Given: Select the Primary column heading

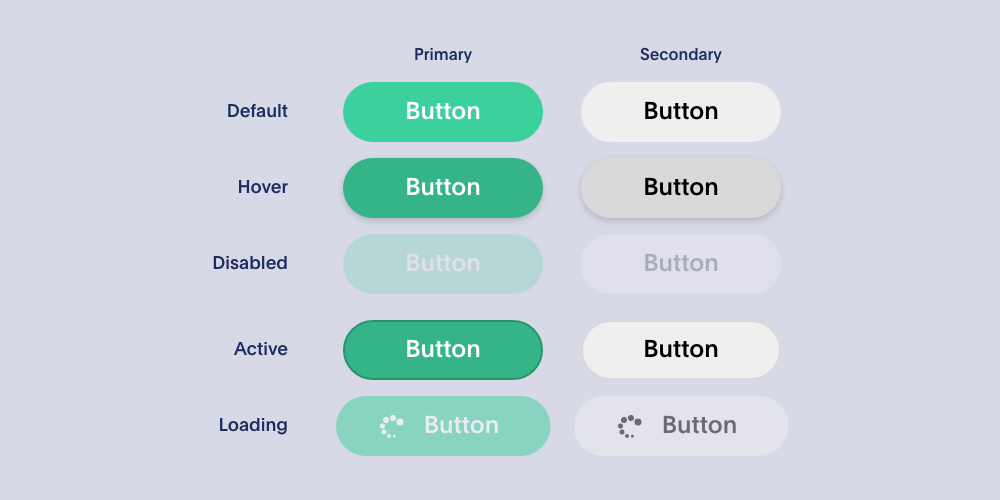Looking at the screenshot, I should (443, 55).
